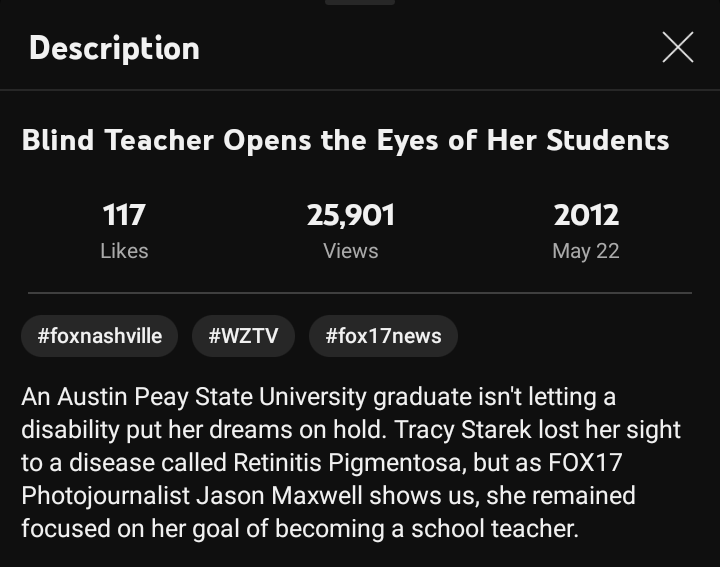
Task: Tap the drag handle above the panel
Action: click(x=360, y=2)
